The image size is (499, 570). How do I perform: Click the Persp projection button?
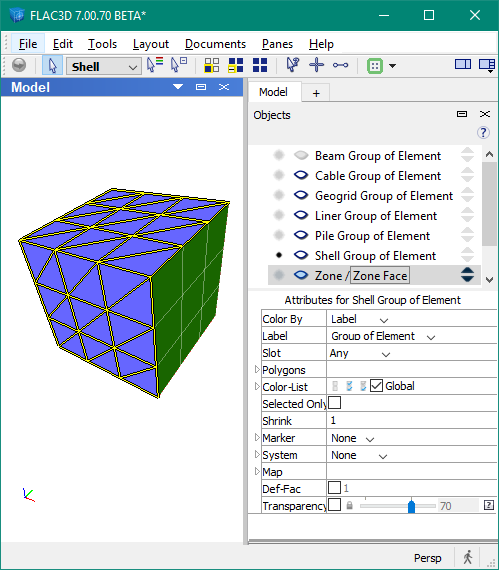point(428,558)
